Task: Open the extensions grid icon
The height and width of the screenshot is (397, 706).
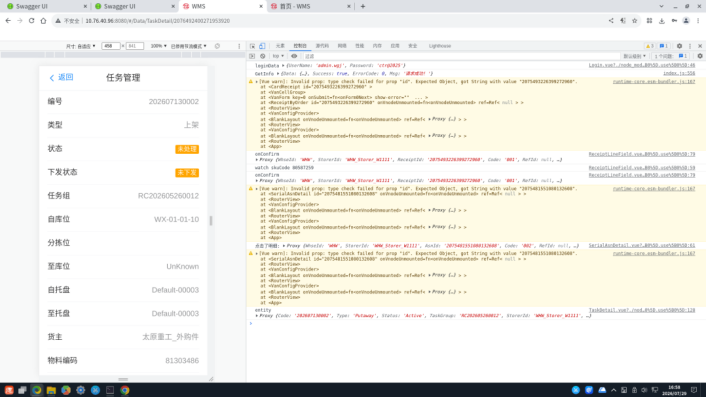Action: pos(649,21)
